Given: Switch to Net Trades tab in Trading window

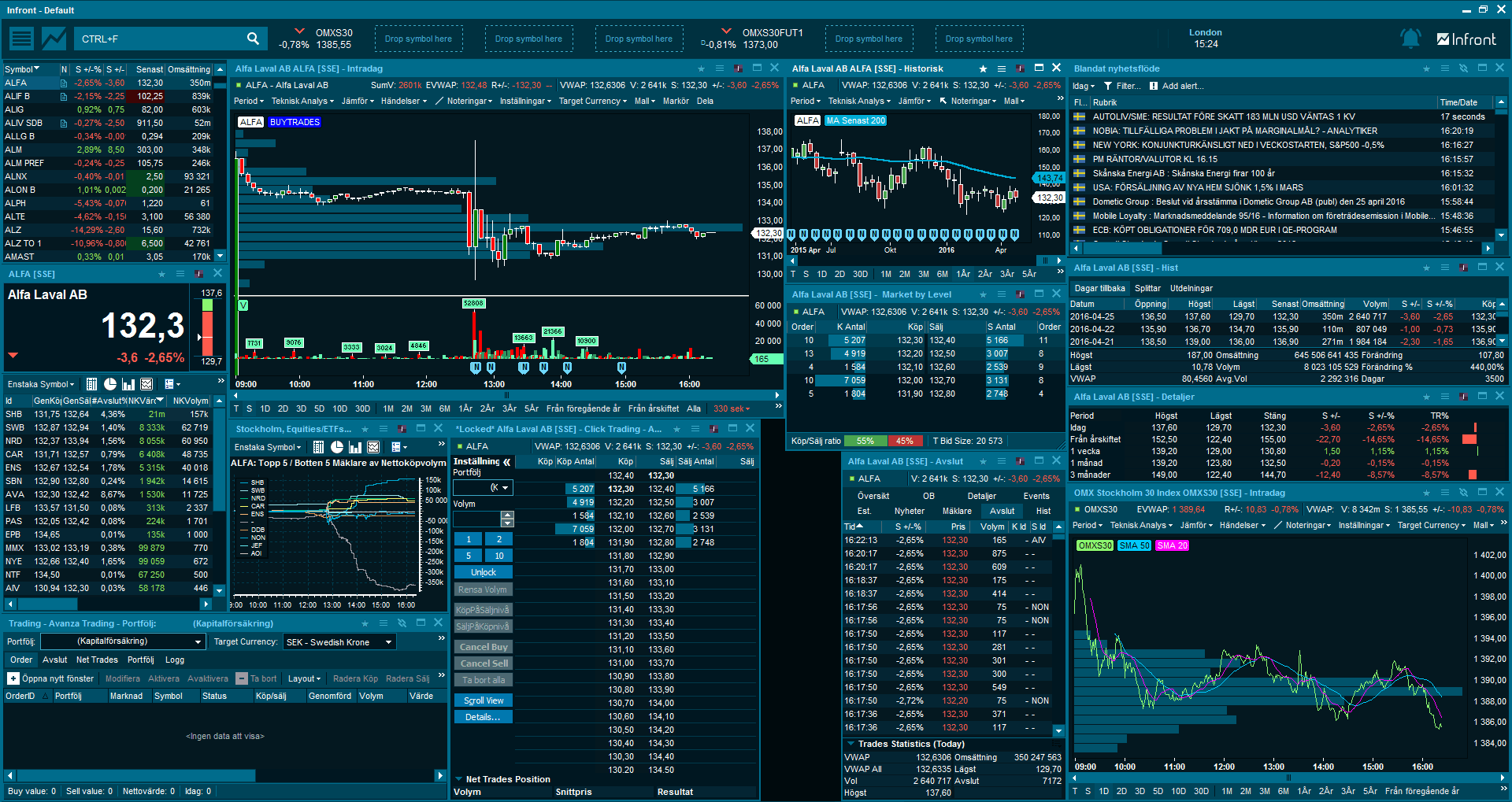Looking at the screenshot, I should click(x=97, y=660).
